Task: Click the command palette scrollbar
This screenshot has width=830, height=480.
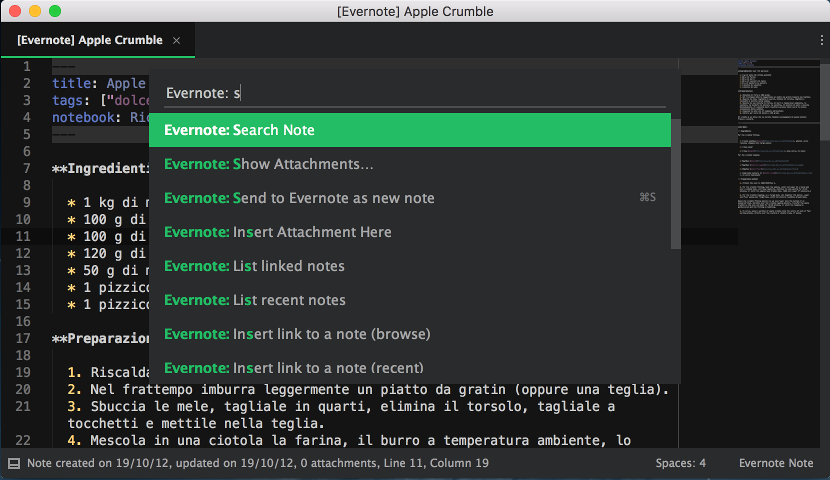Action: click(675, 183)
